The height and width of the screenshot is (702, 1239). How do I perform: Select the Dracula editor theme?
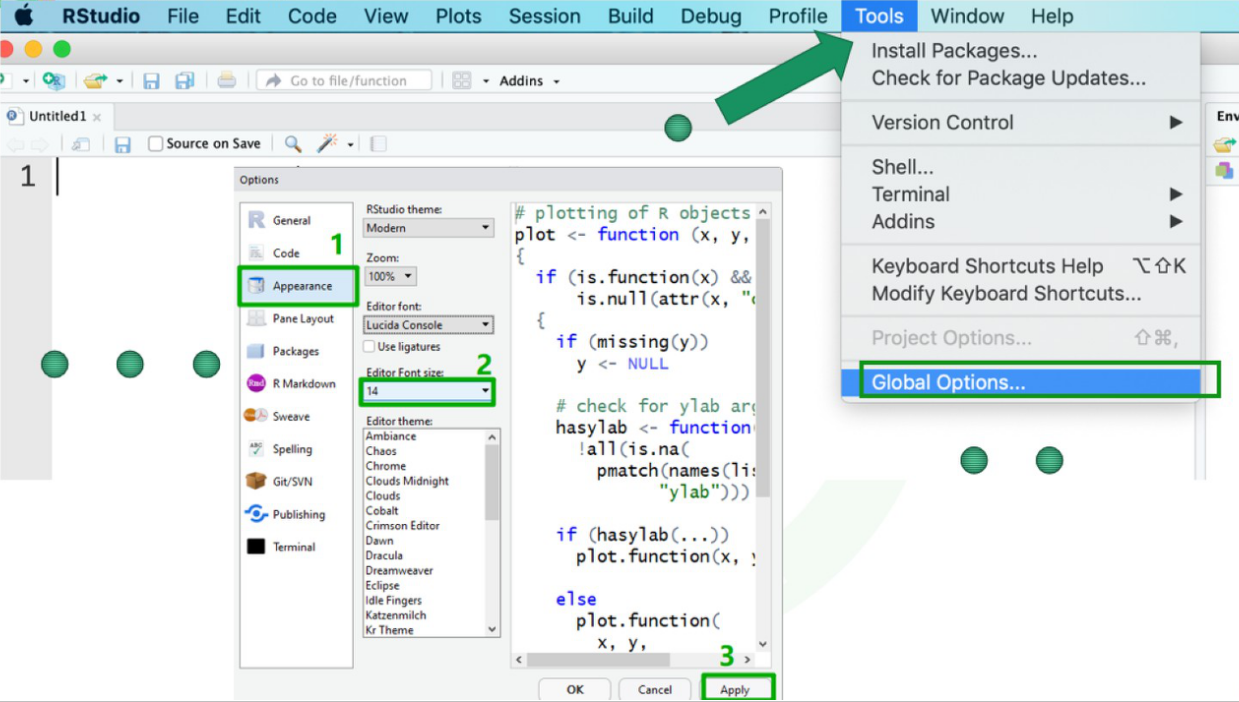384,555
